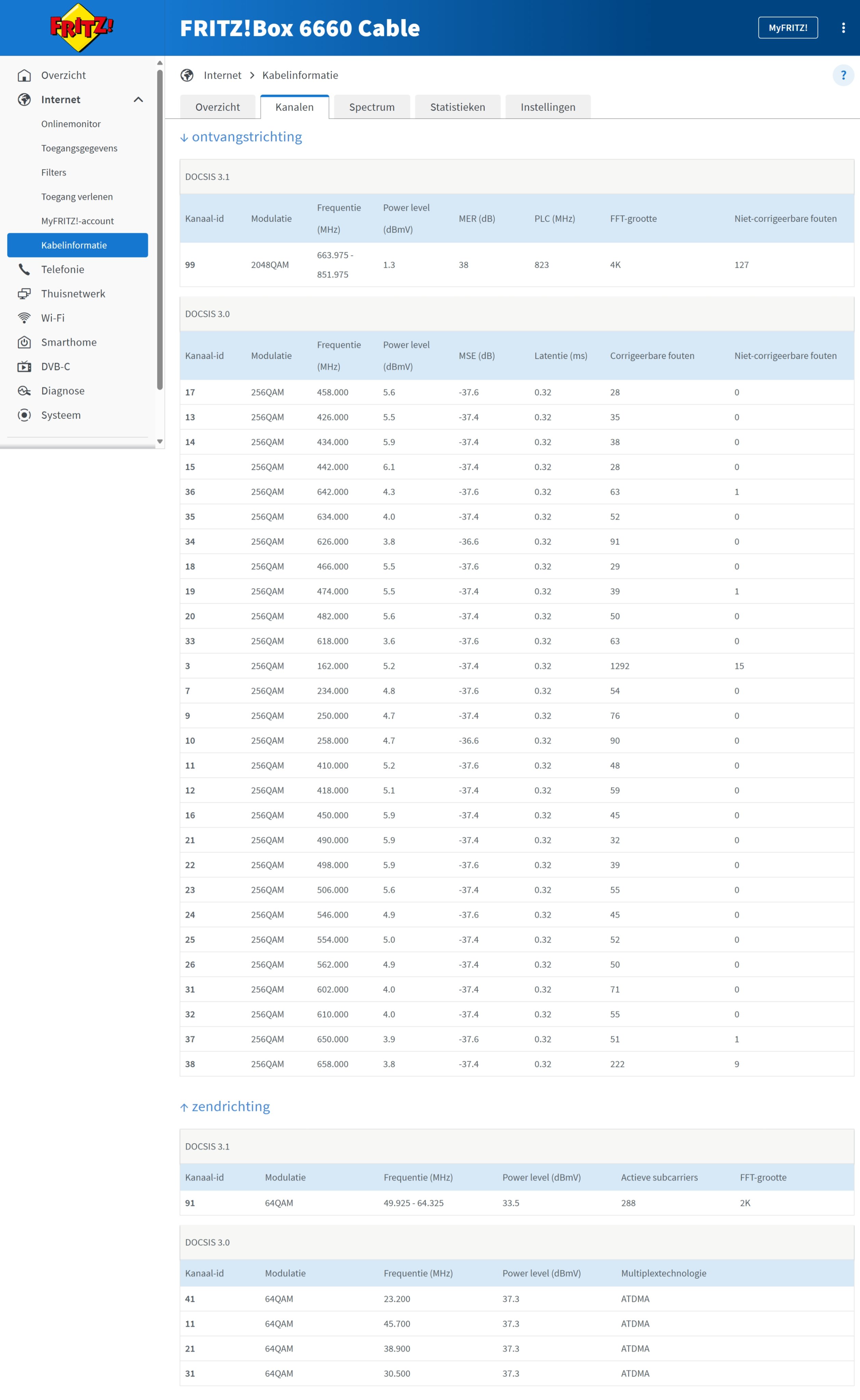Open the three-dot options menu
Image resolution: width=860 pixels, height=1400 pixels.
click(843, 28)
